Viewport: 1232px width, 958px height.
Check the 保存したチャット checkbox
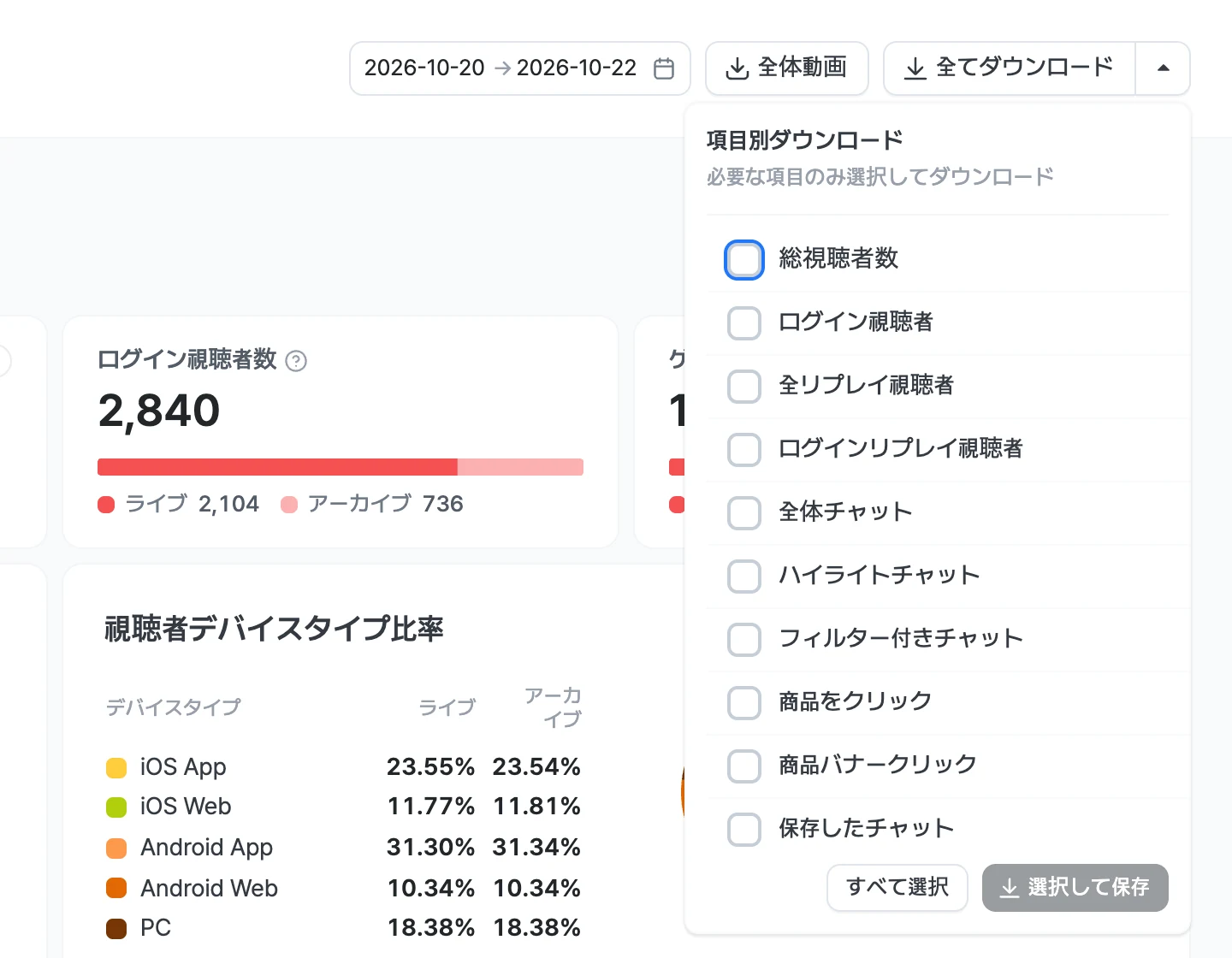(744, 830)
